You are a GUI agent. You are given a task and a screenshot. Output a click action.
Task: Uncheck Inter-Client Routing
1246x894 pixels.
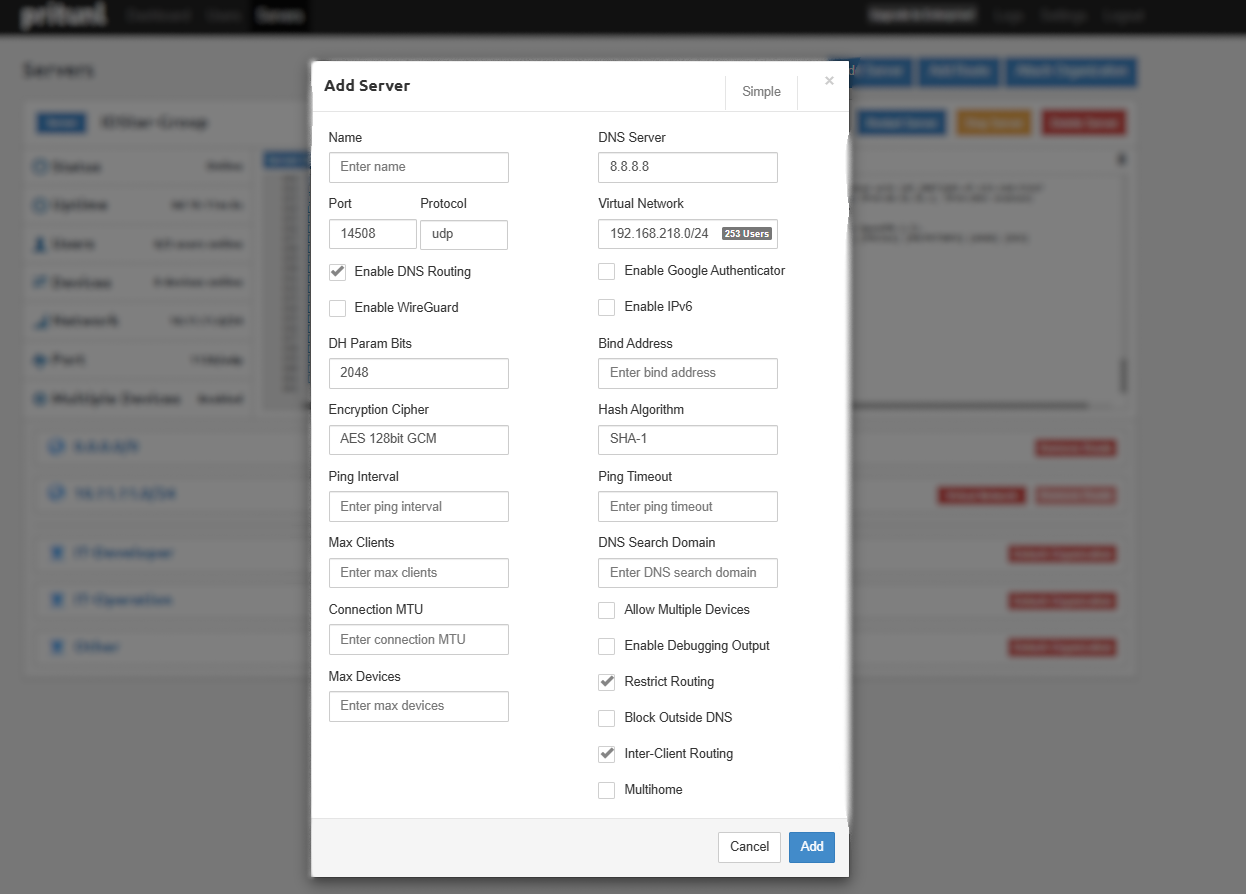point(606,754)
